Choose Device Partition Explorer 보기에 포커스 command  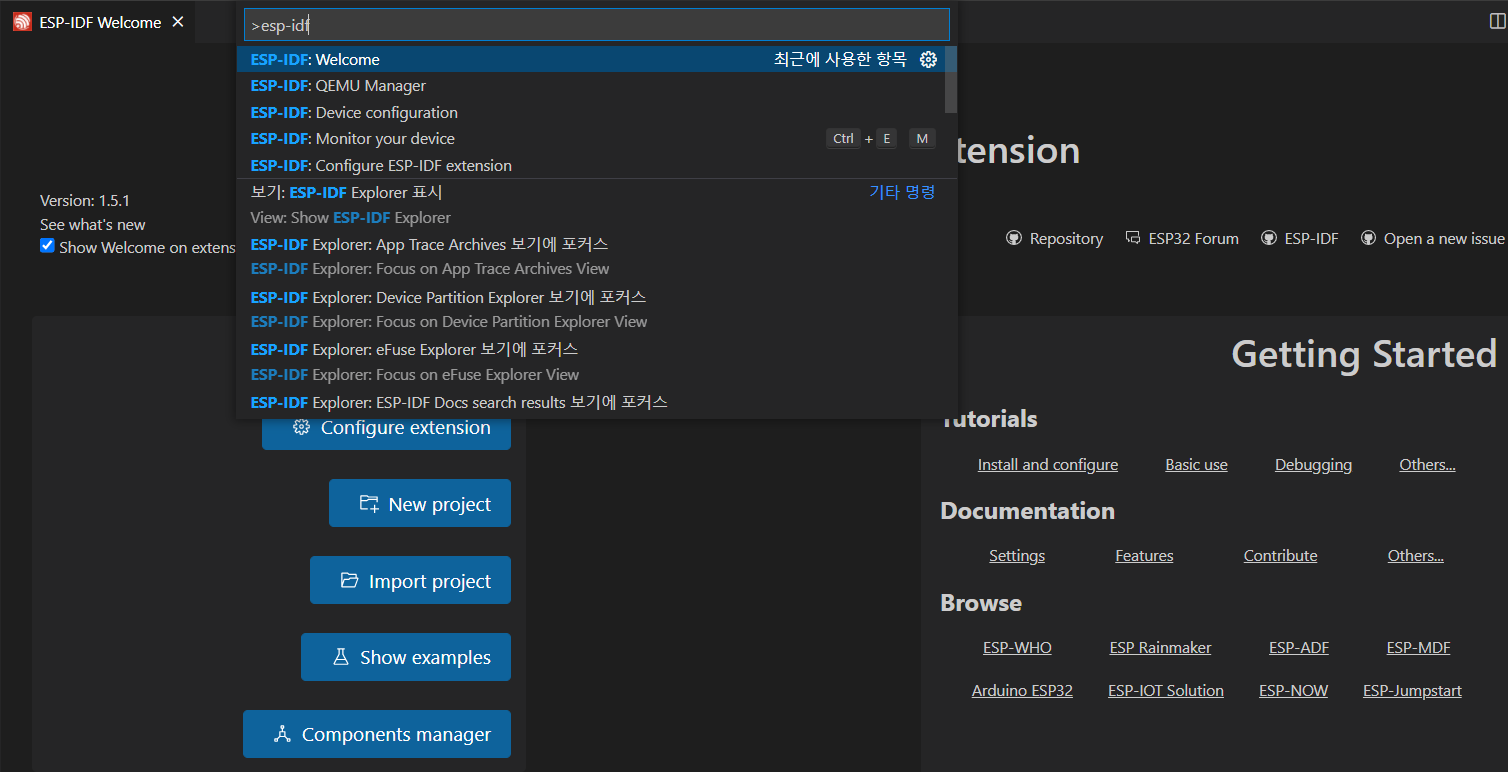click(x=590, y=310)
